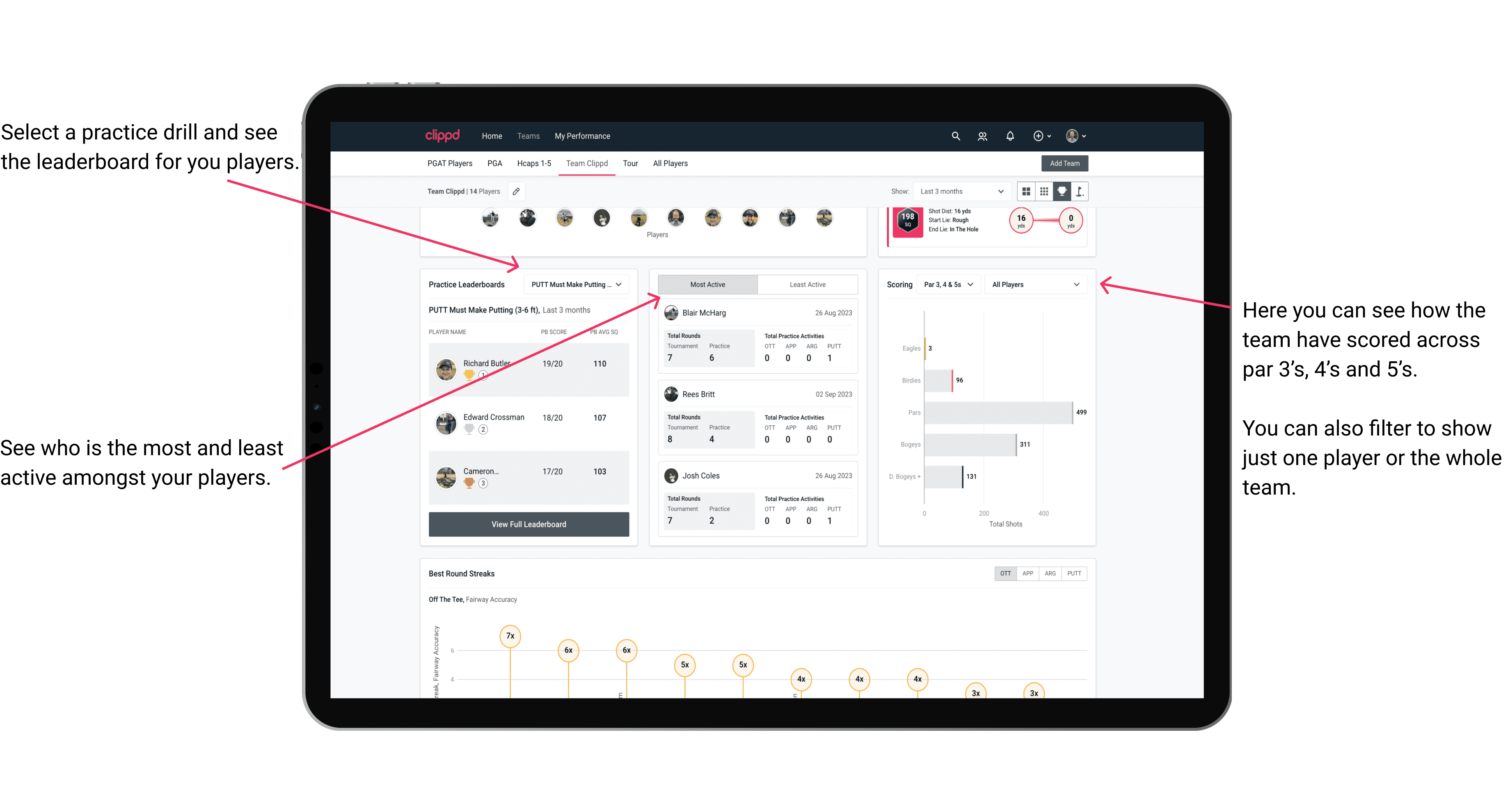This screenshot has height=812, width=1510.
Task: Click the Par 3, 4 & 5s scoring filter
Action: (x=950, y=285)
